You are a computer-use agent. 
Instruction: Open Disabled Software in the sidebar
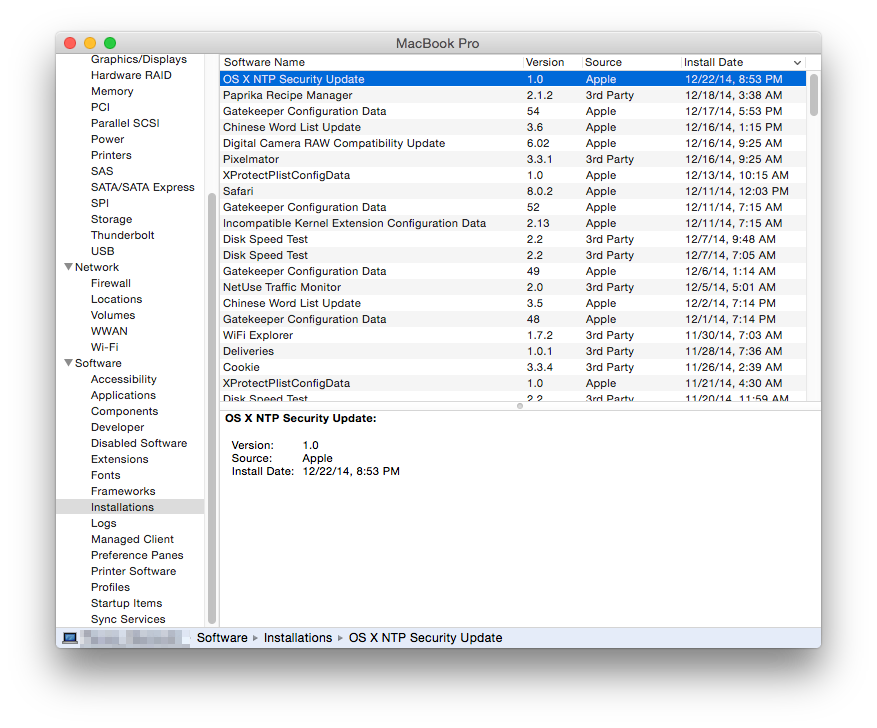(x=139, y=443)
